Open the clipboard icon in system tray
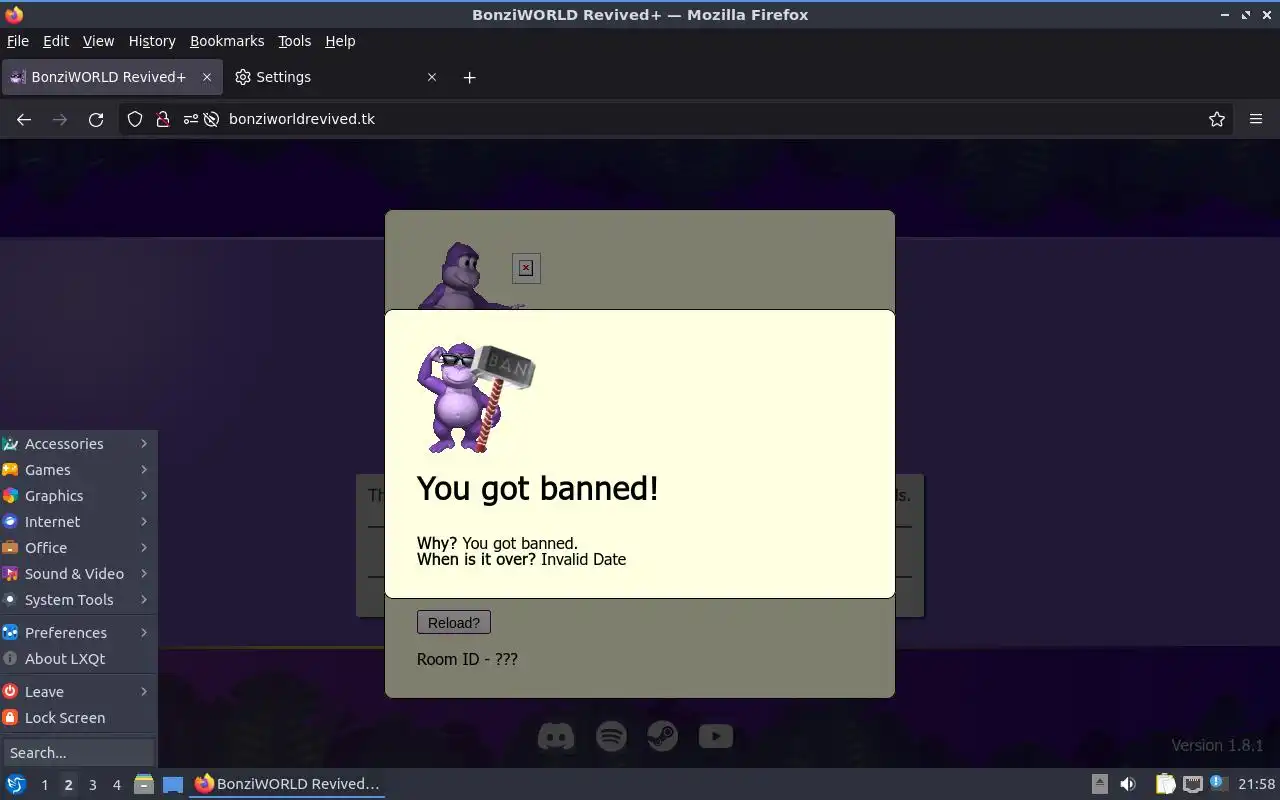Screen dimensions: 1280x800 tap(1165, 784)
